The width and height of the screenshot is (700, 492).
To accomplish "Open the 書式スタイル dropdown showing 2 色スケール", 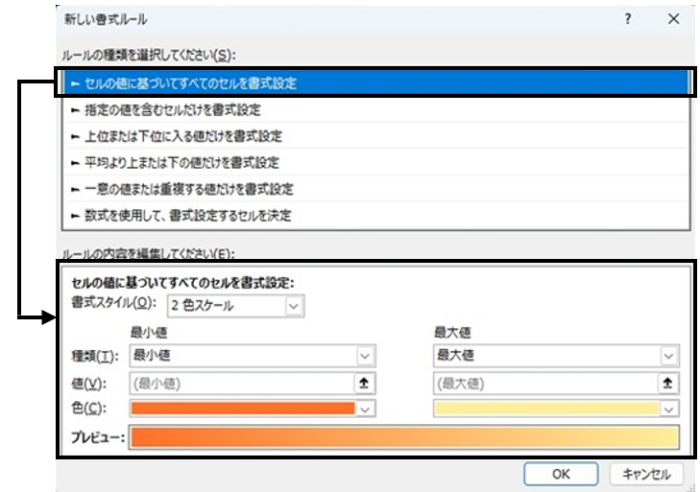I will coord(235,306).
